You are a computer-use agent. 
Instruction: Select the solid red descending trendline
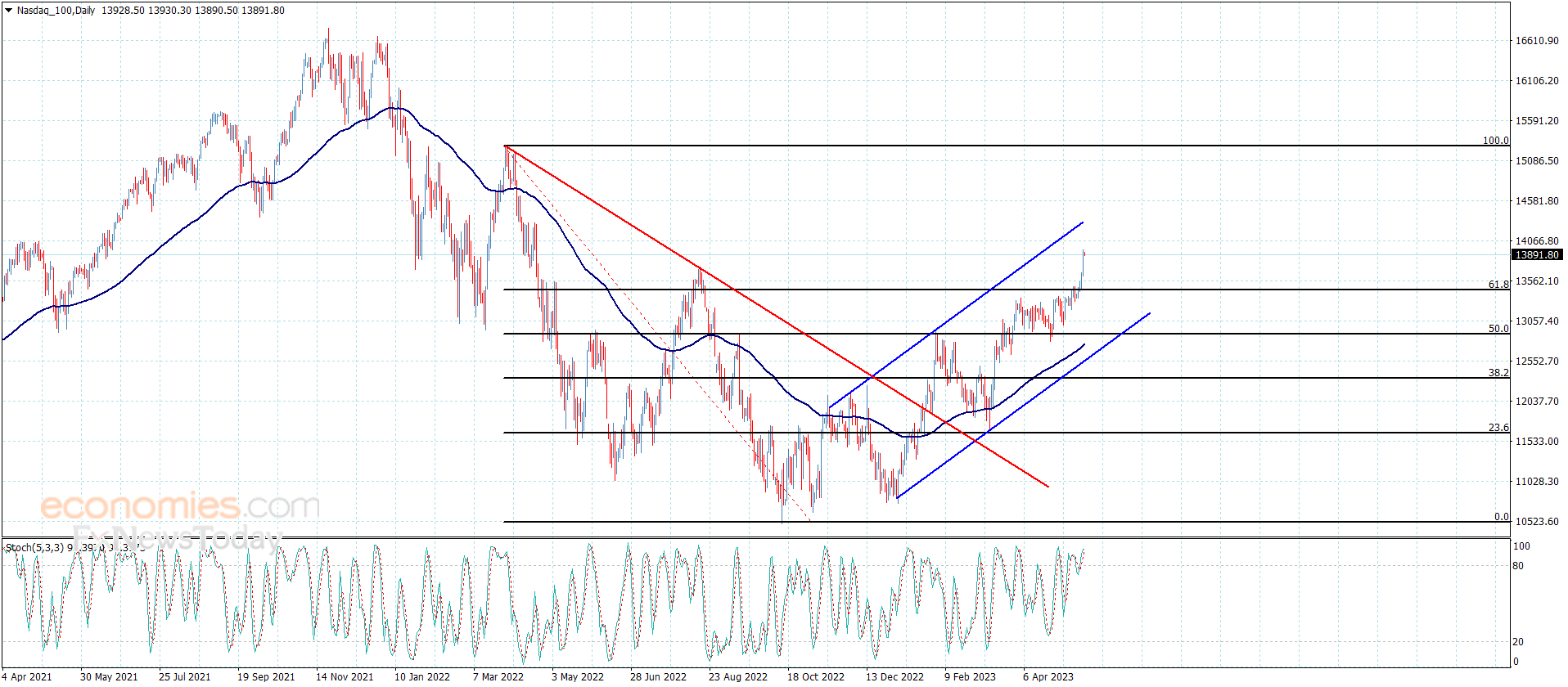pos(777,317)
